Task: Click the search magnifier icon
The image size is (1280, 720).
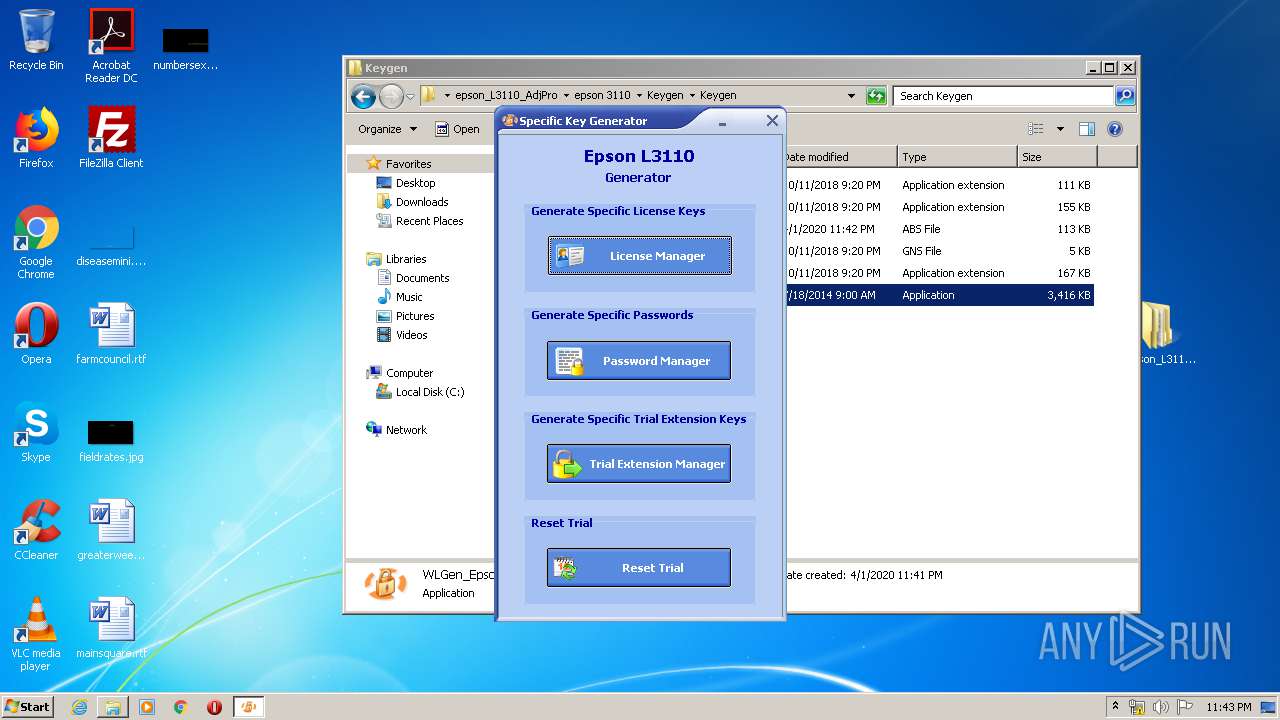Action: (x=1125, y=96)
